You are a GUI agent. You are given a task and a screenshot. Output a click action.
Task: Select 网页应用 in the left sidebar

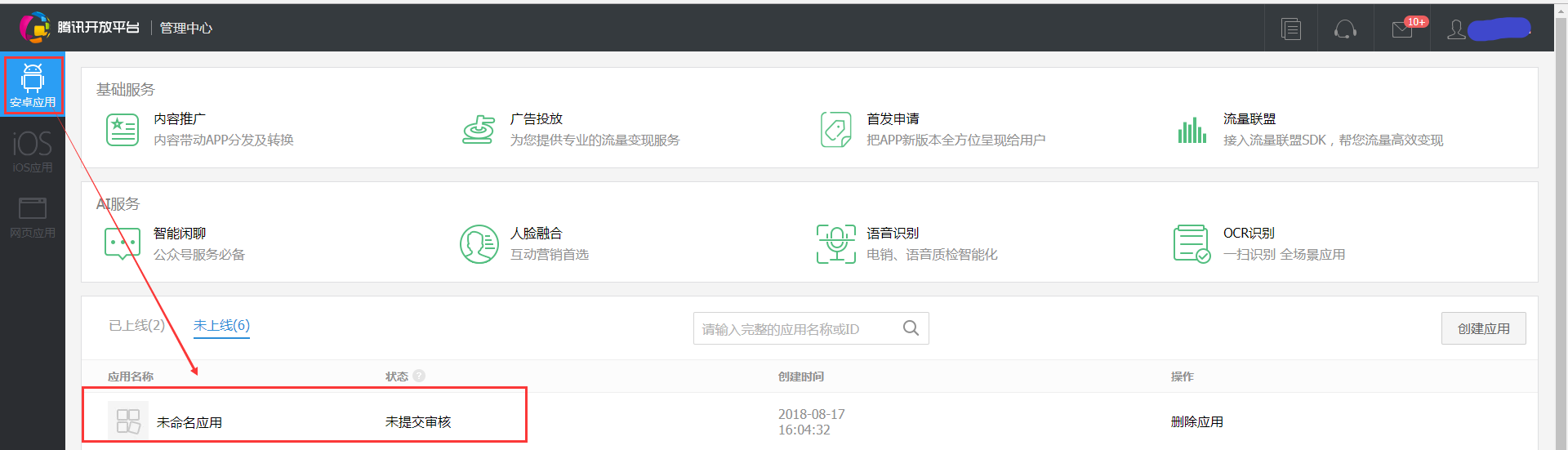coord(33,217)
